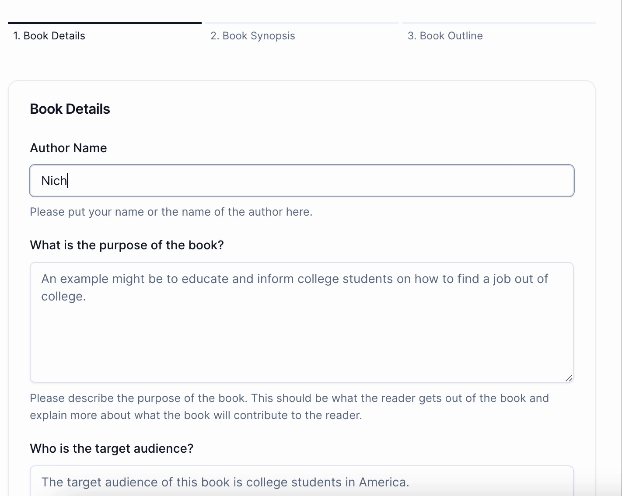Click the progress segment above Book Synopsis
This screenshot has width=622, height=496.
tap(301, 23)
